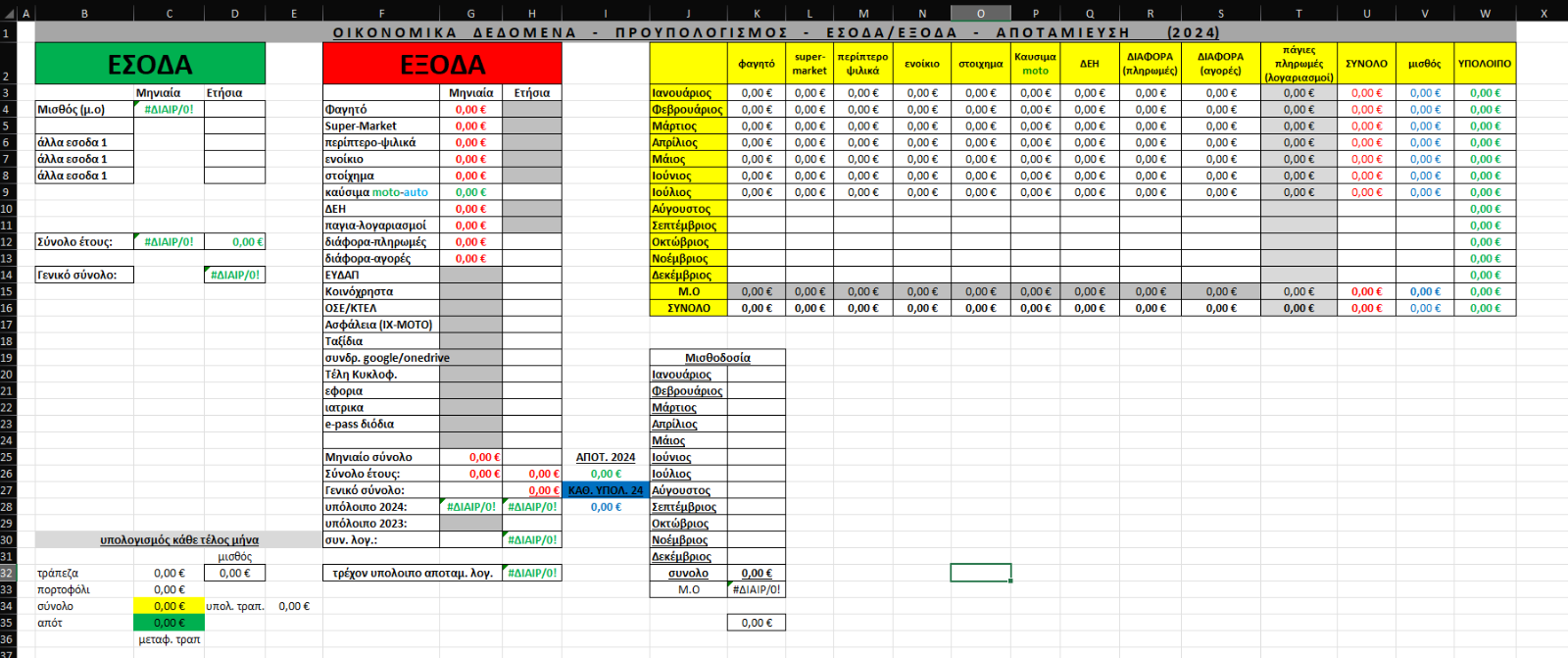Viewport: 1568px width, 658px height.
Task: Select the 'πάγιες πληρωμές (λογαριασμοί)' heading
Action: pos(1298,64)
